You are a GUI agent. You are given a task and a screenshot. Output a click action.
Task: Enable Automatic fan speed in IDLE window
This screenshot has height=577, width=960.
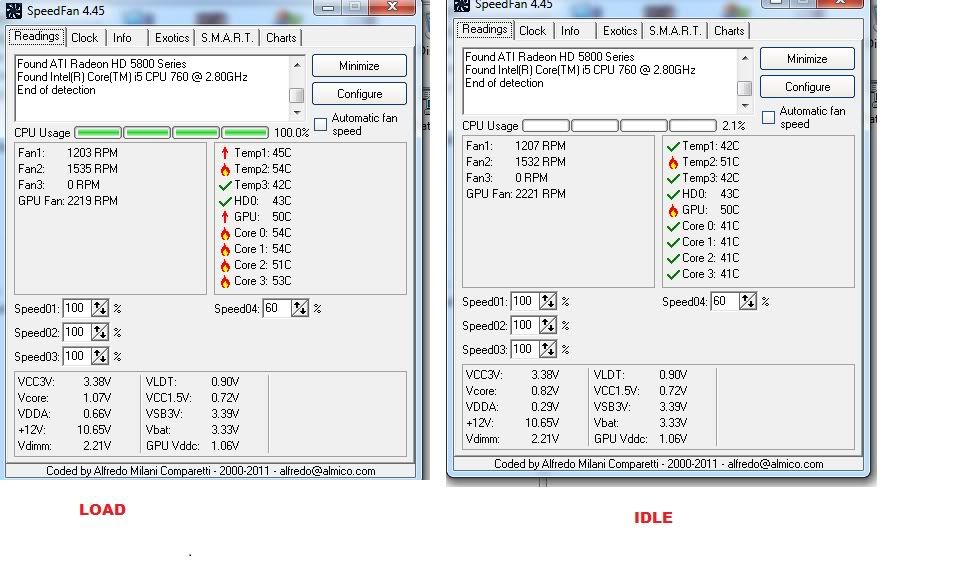[768, 118]
